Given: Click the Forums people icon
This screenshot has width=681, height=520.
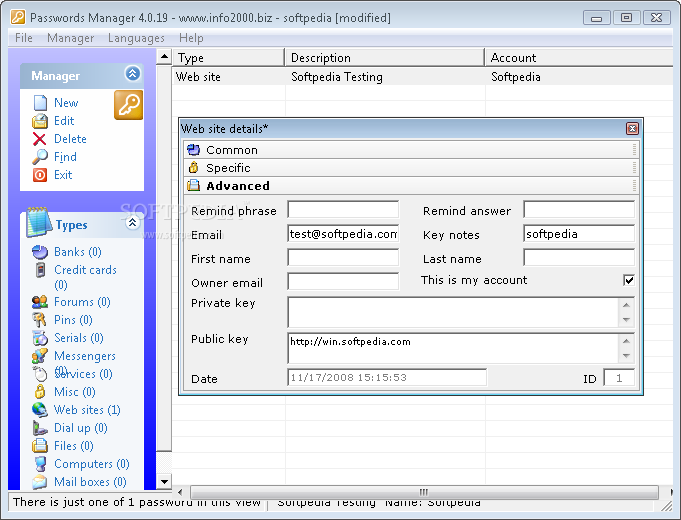Looking at the screenshot, I should coord(40,302).
